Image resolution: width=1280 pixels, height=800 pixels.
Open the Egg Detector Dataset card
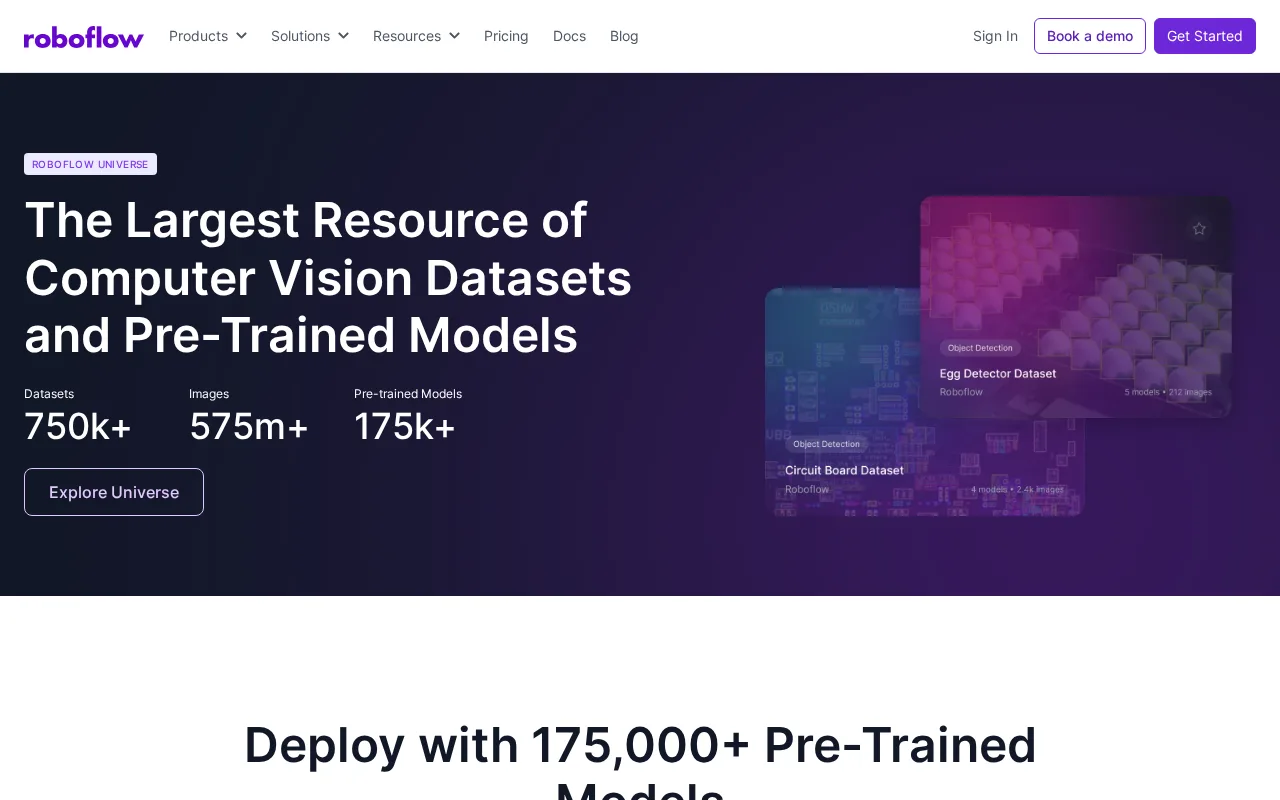point(1076,306)
